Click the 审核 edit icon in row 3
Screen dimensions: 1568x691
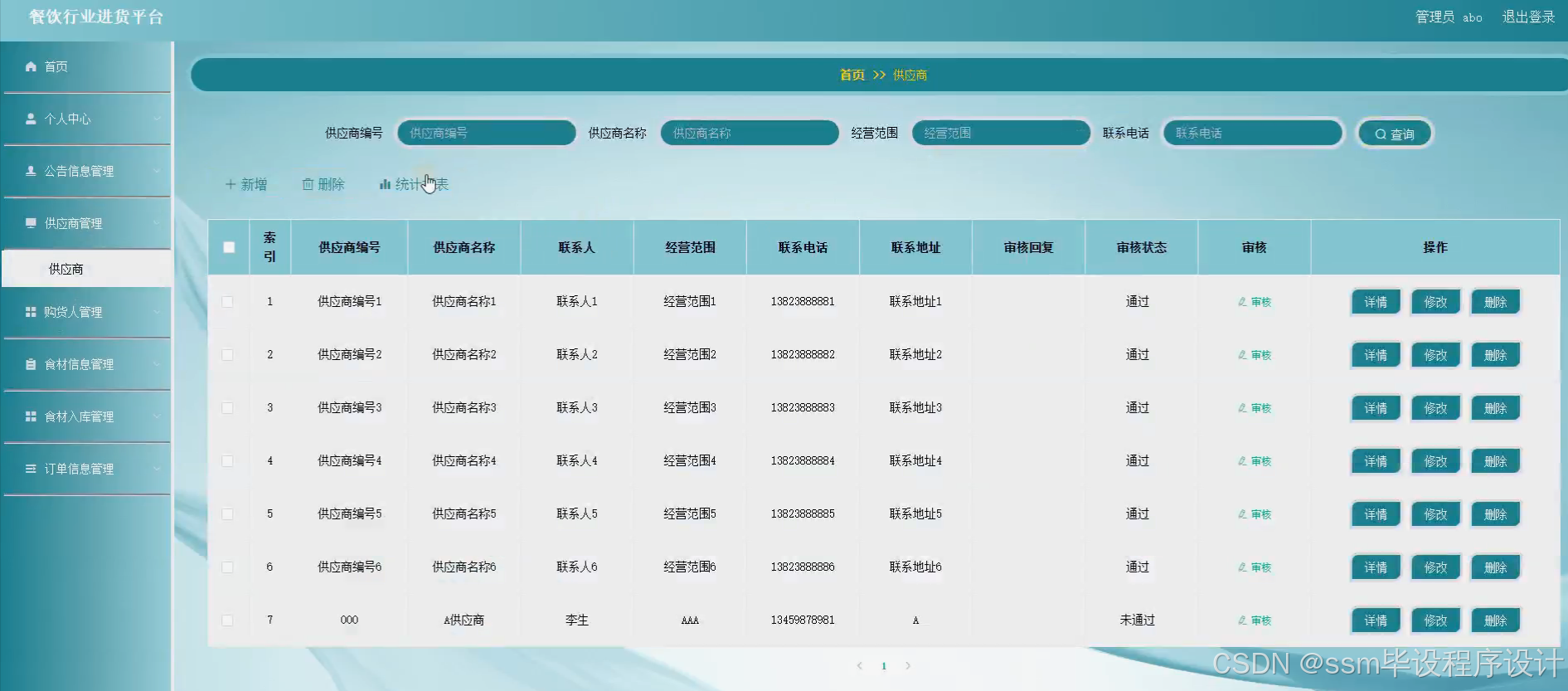[x=1242, y=408]
